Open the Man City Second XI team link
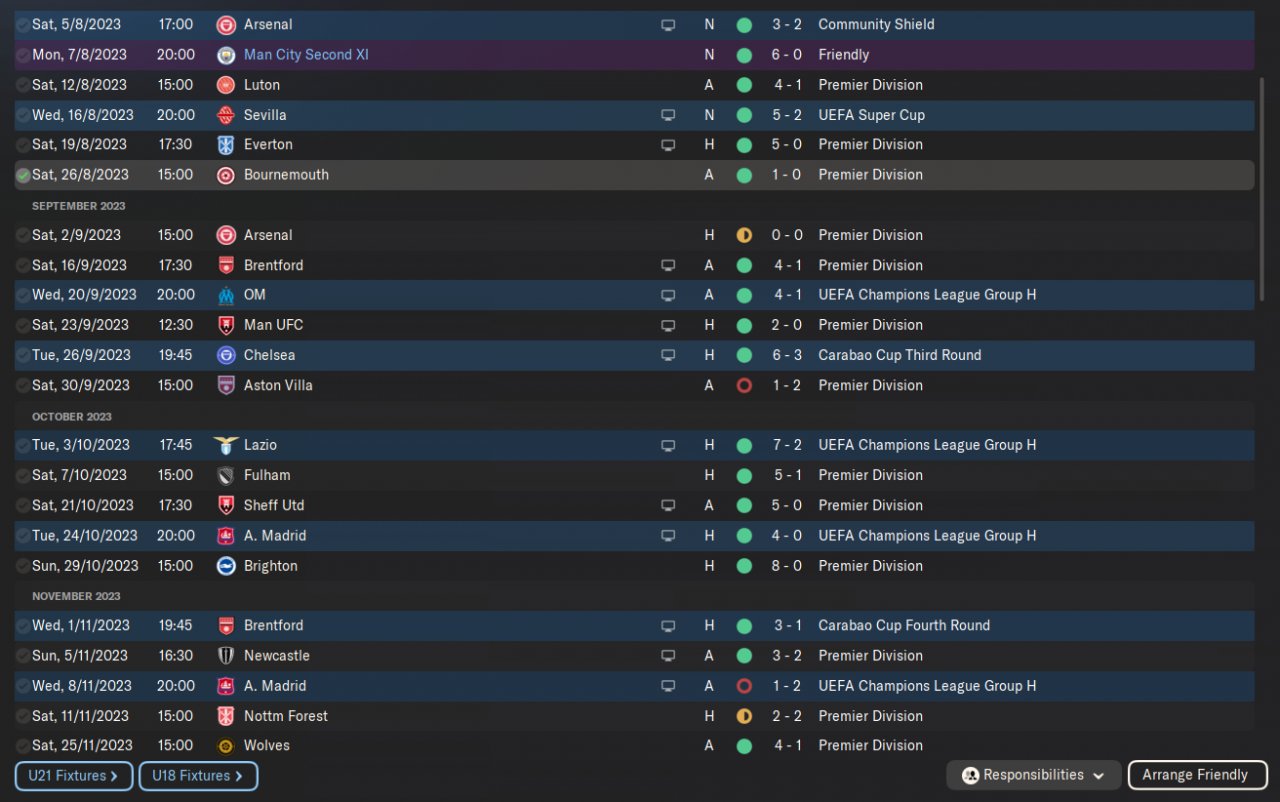 click(306, 55)
